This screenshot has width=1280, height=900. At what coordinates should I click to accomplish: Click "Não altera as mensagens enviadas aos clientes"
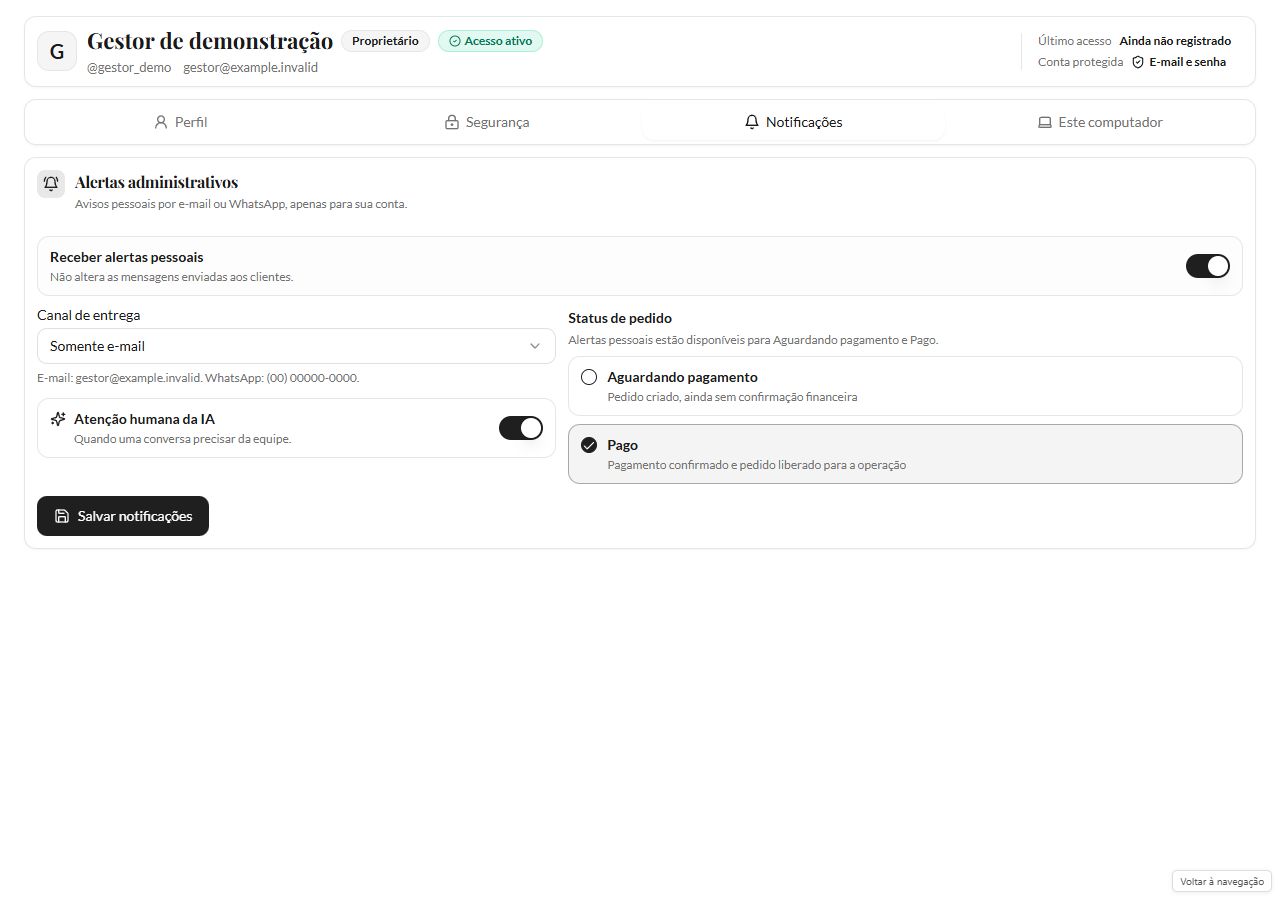click(x=171, y=277)
